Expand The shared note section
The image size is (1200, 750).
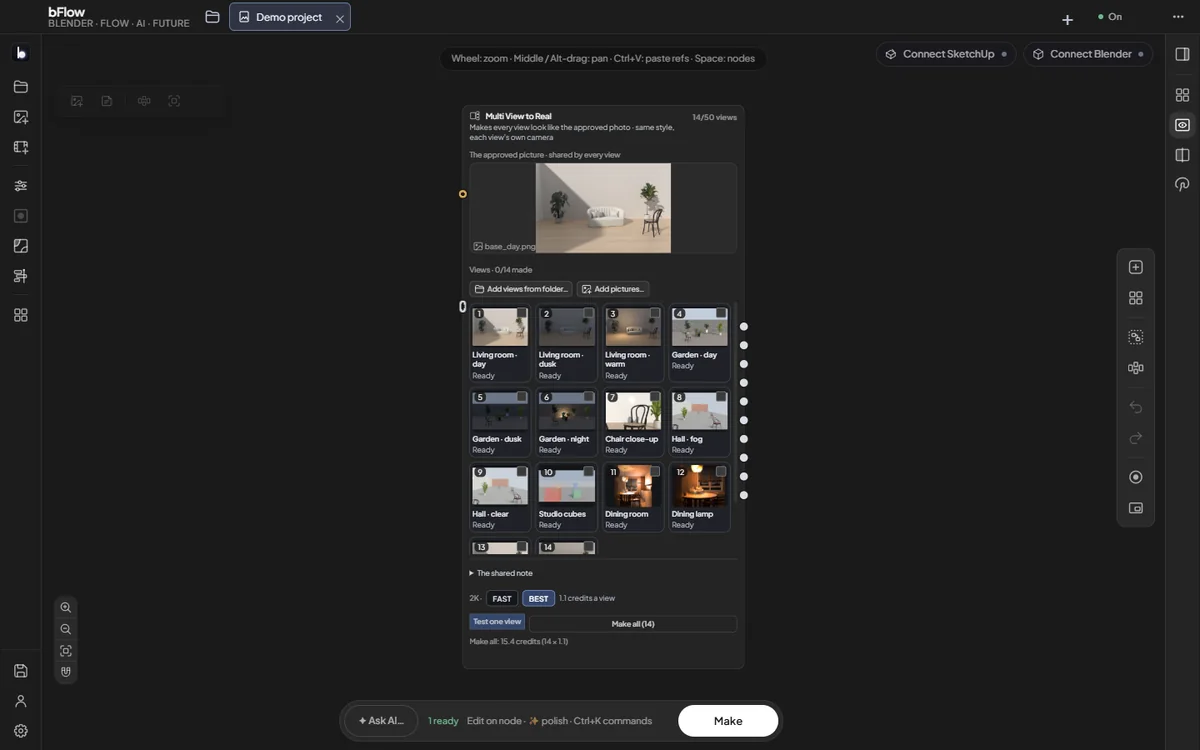[x=502, y=573]
